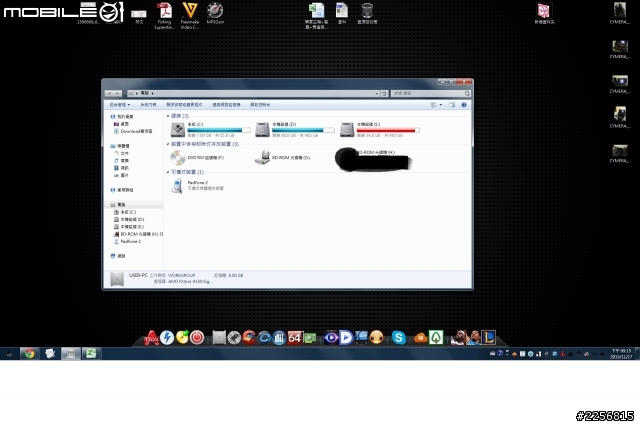Click the Explorer Forward arrow

[118, 93]
